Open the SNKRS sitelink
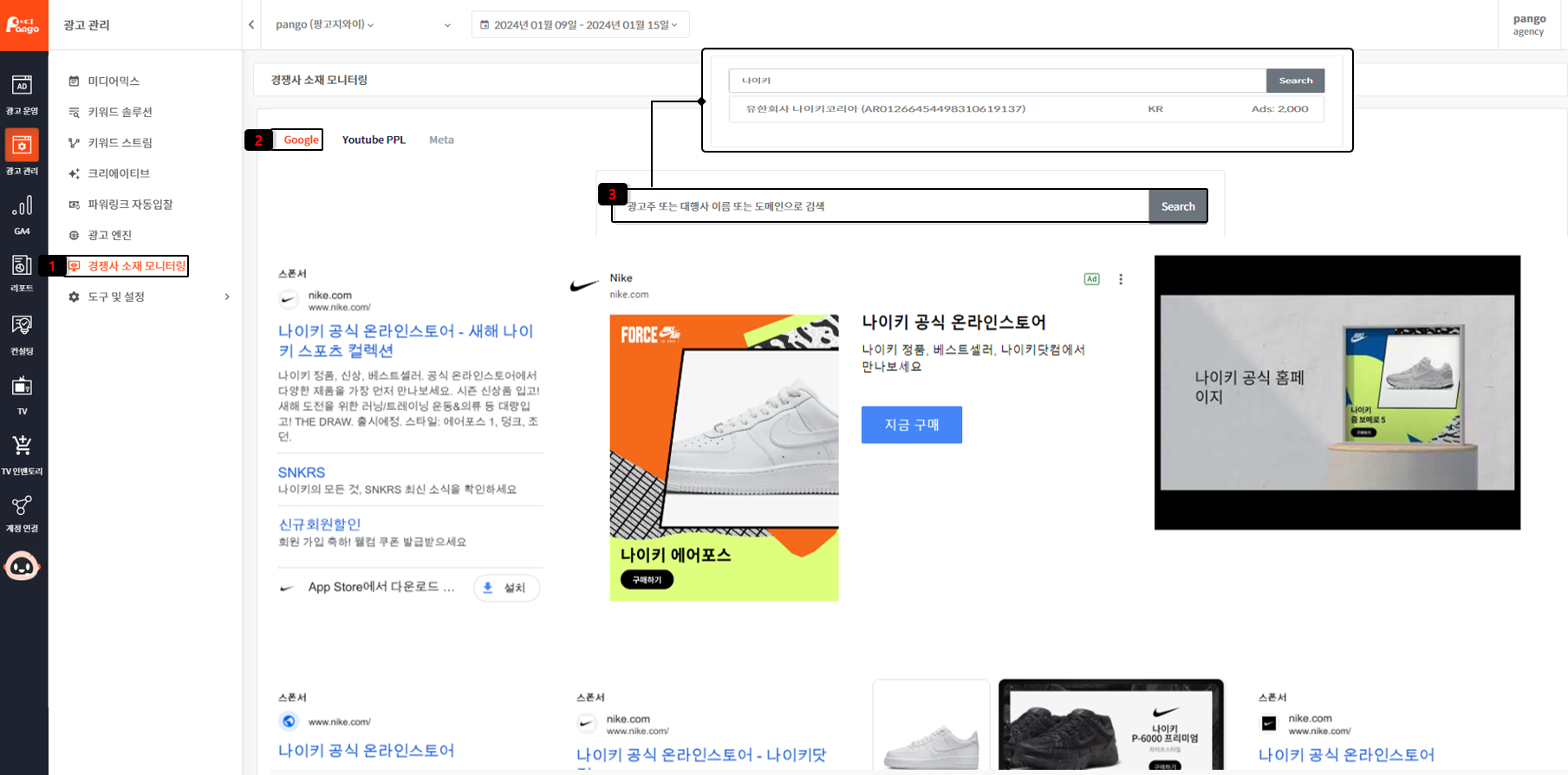This screenshot has height=775, width=1568. [302, 472]
